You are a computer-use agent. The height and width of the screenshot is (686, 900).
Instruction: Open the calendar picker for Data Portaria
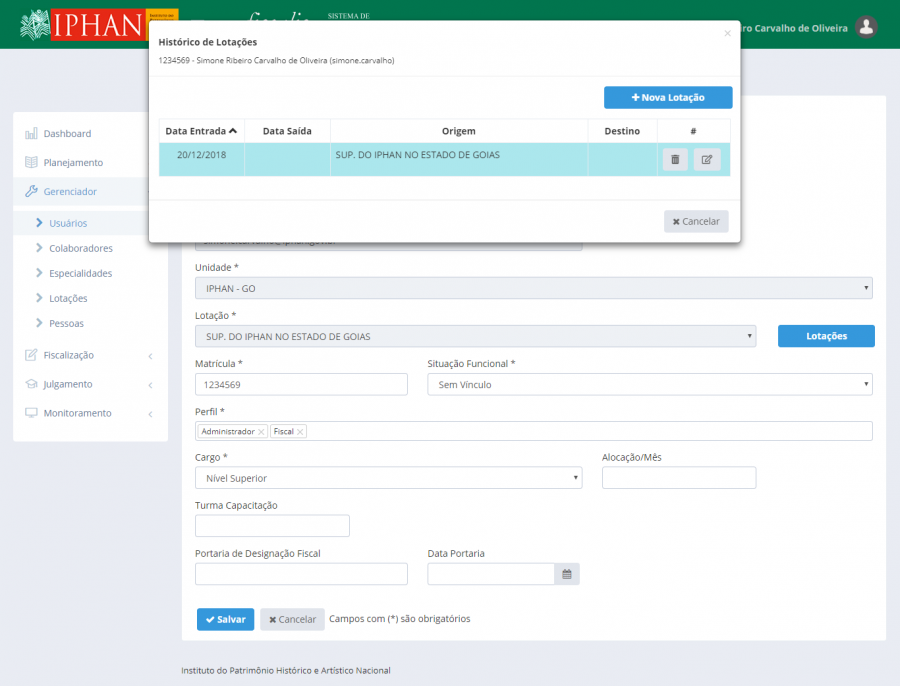click(x=567, y=574)
